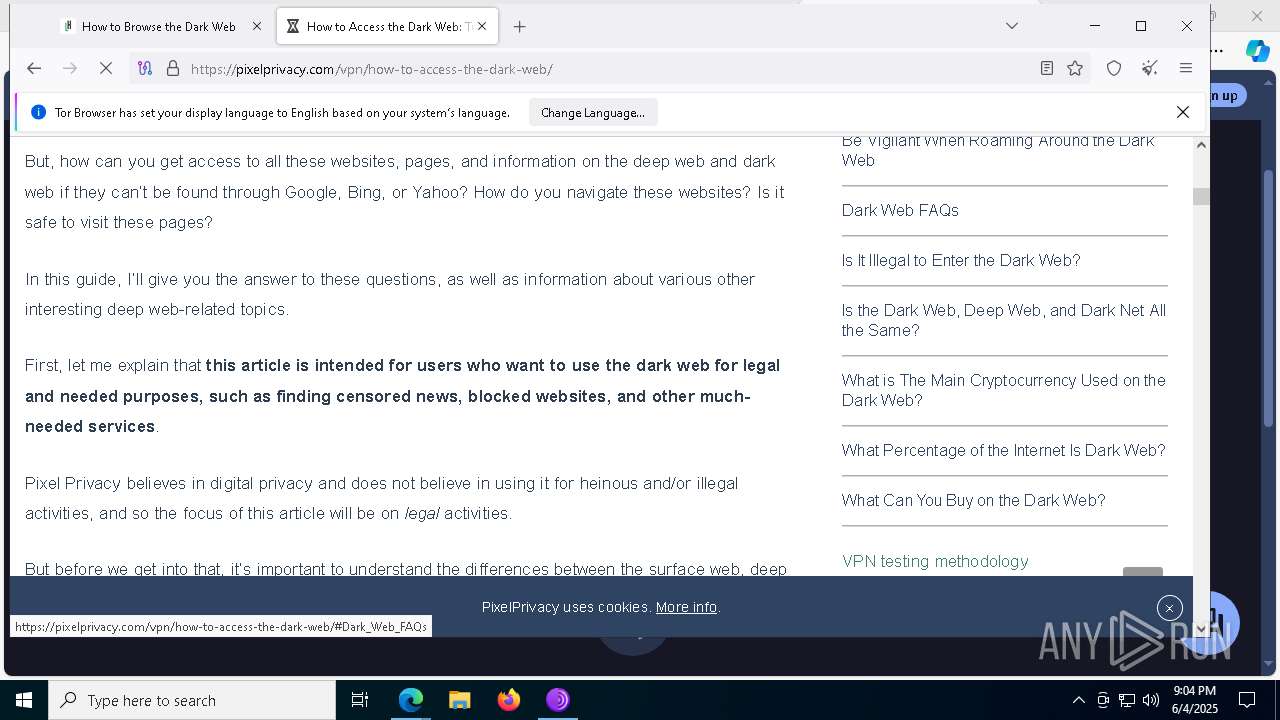Open What Percentage of the Internet link
Screen dimensions: 1280x720
[1004, 450]
